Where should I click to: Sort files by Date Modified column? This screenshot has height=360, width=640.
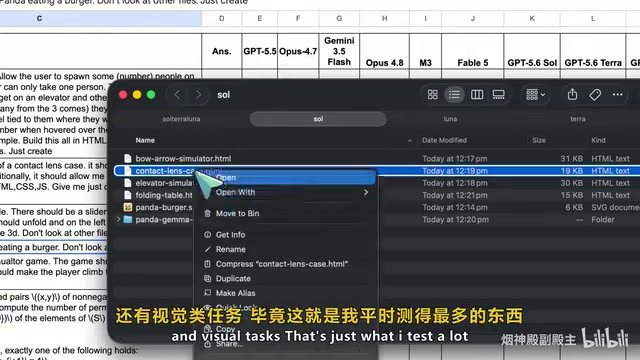(444, 140)
